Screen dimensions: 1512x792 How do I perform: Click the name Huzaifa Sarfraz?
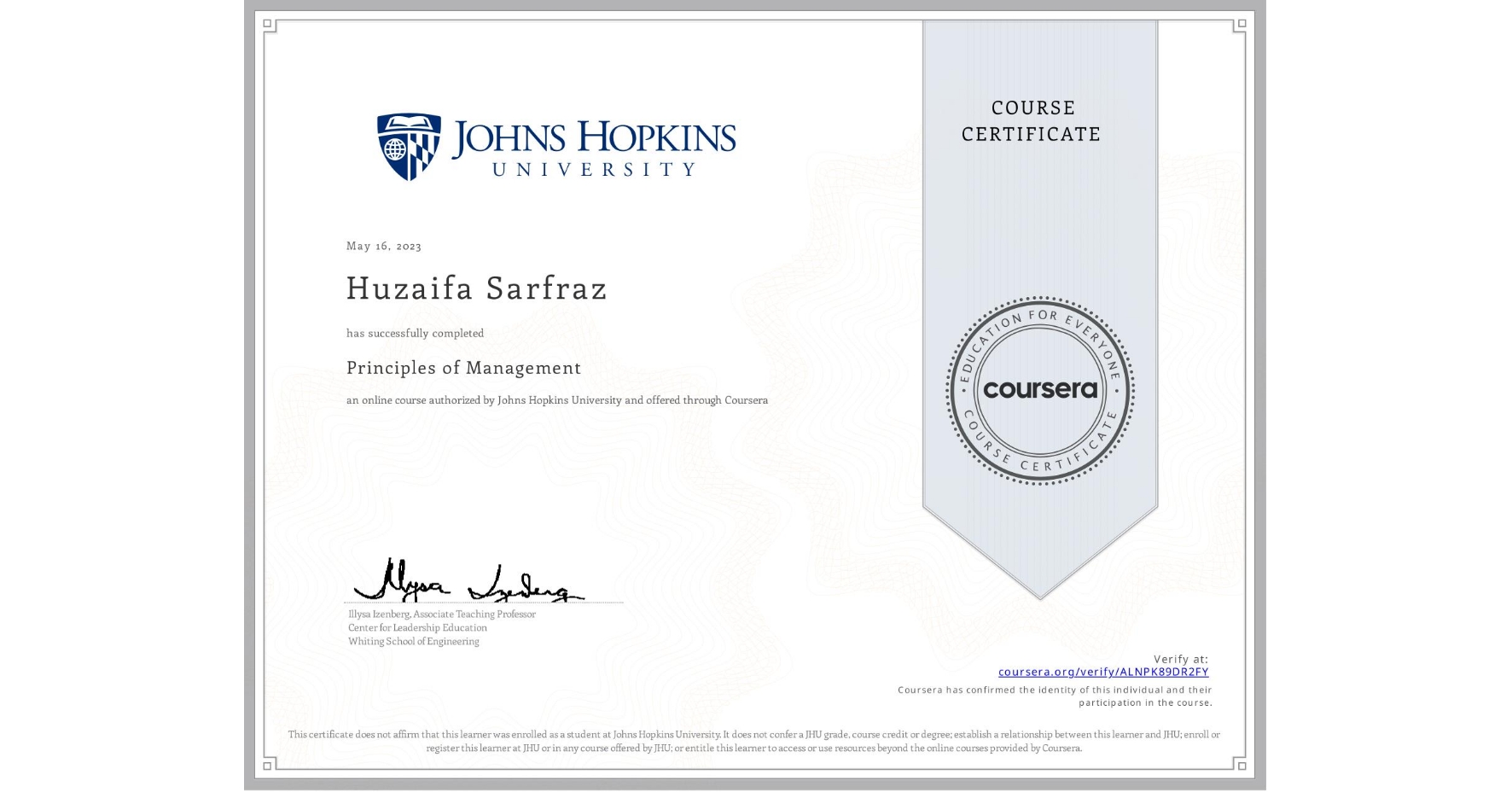pos(476,289)
